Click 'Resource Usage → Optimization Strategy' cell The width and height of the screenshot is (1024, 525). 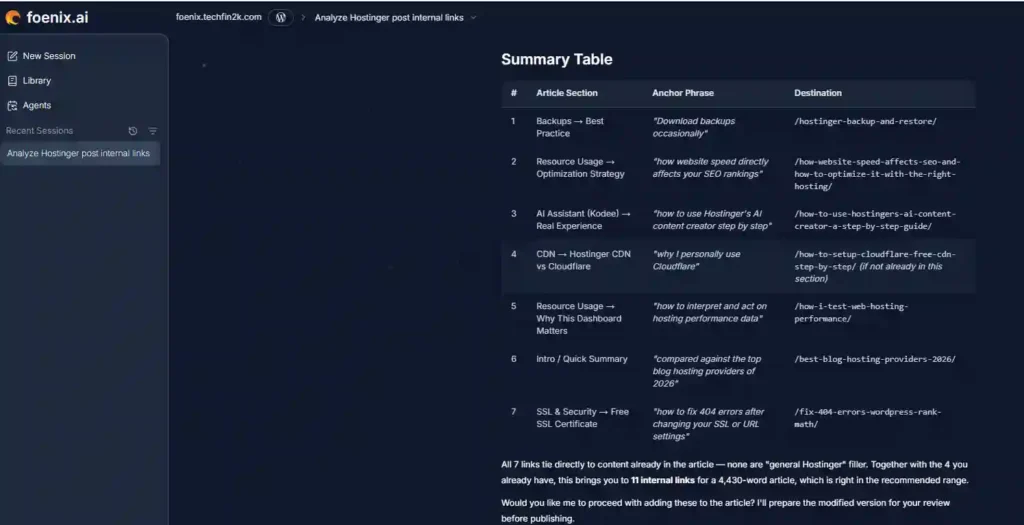581,168
